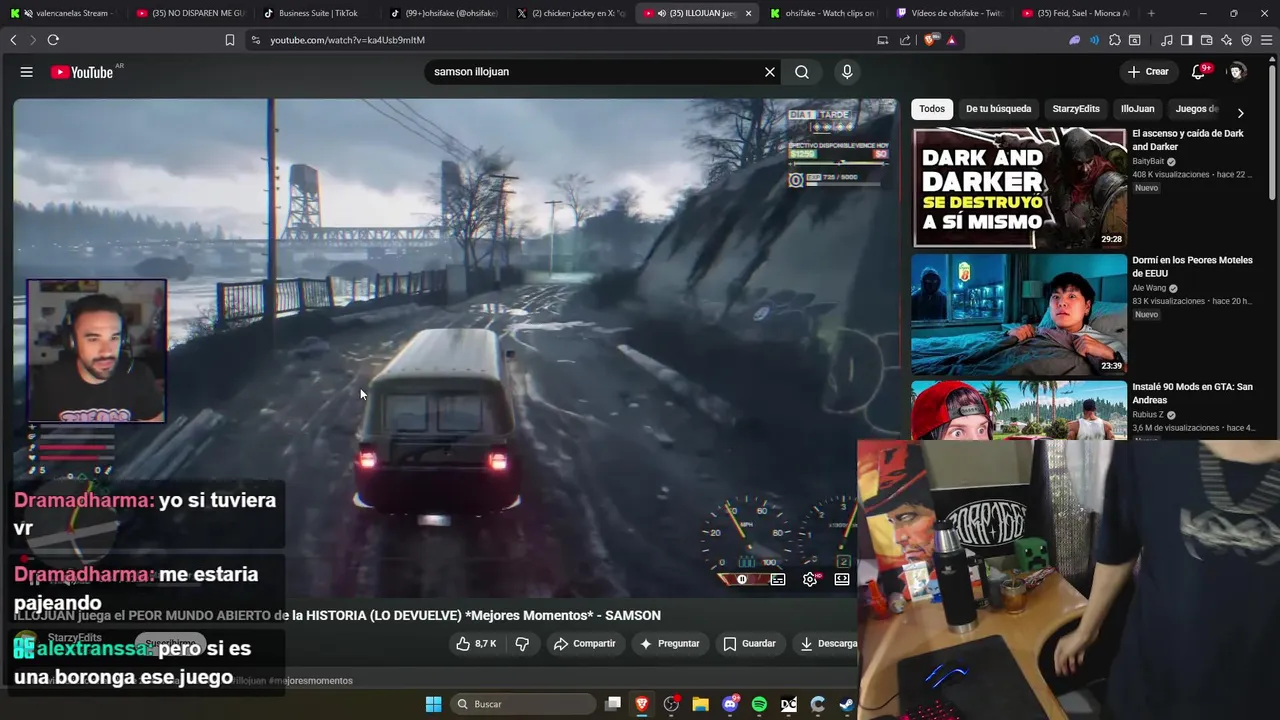Switch to NO DISPAREN ME tab

tap(190, 13)
